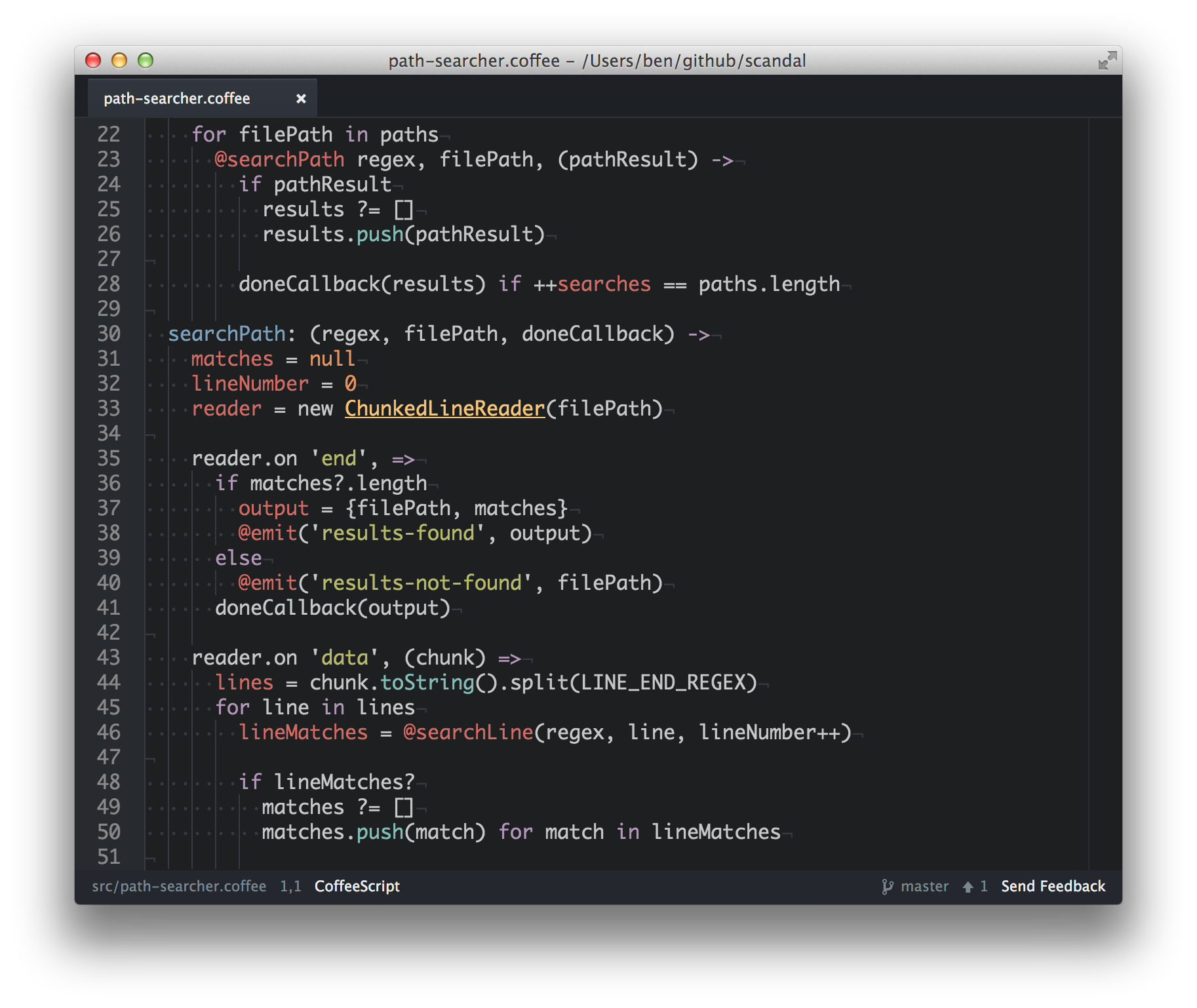Click line number 43 in the gutter
The height and width of the screenshot is (1008, 1197).
(109, 657)
